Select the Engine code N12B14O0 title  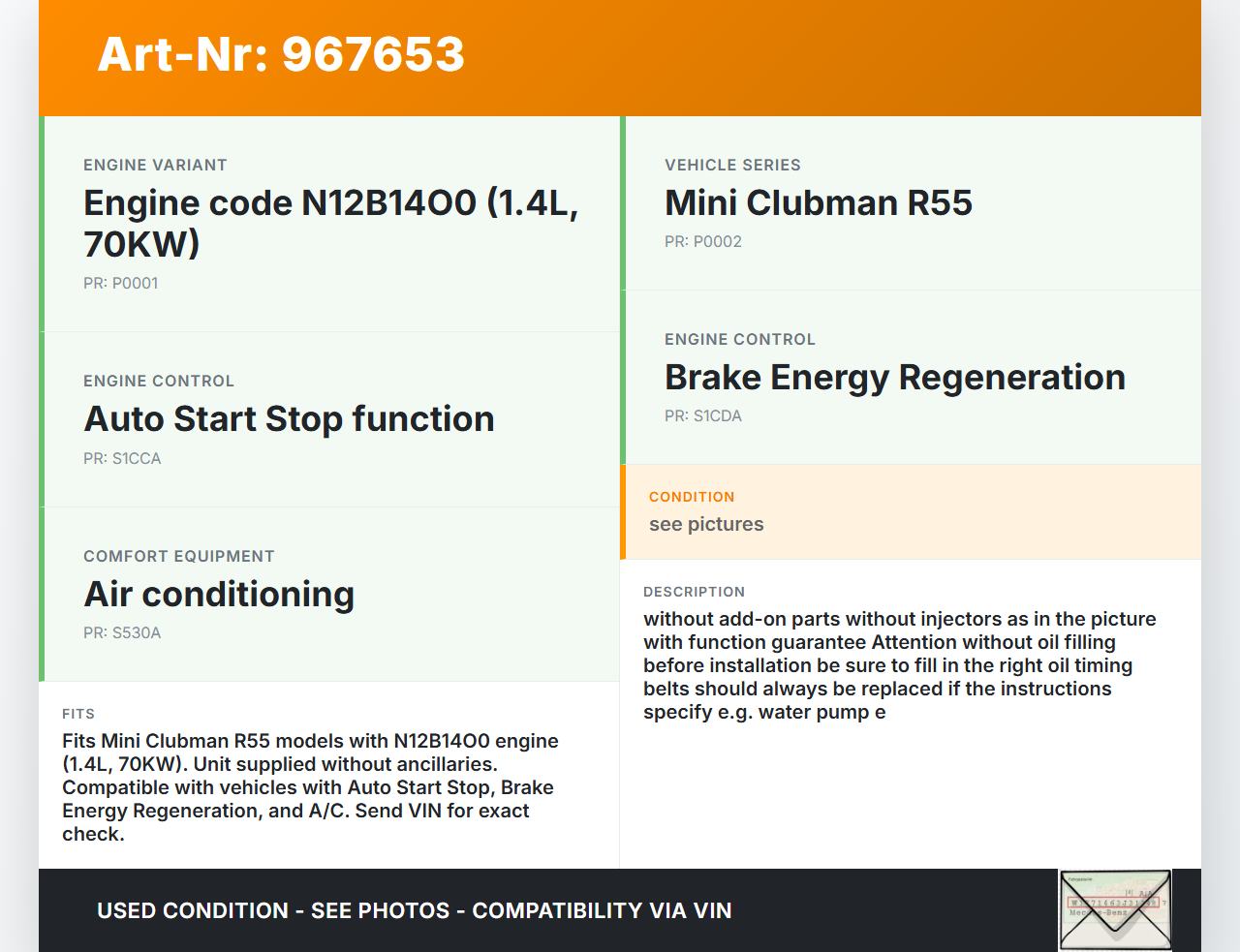[330, 223]
